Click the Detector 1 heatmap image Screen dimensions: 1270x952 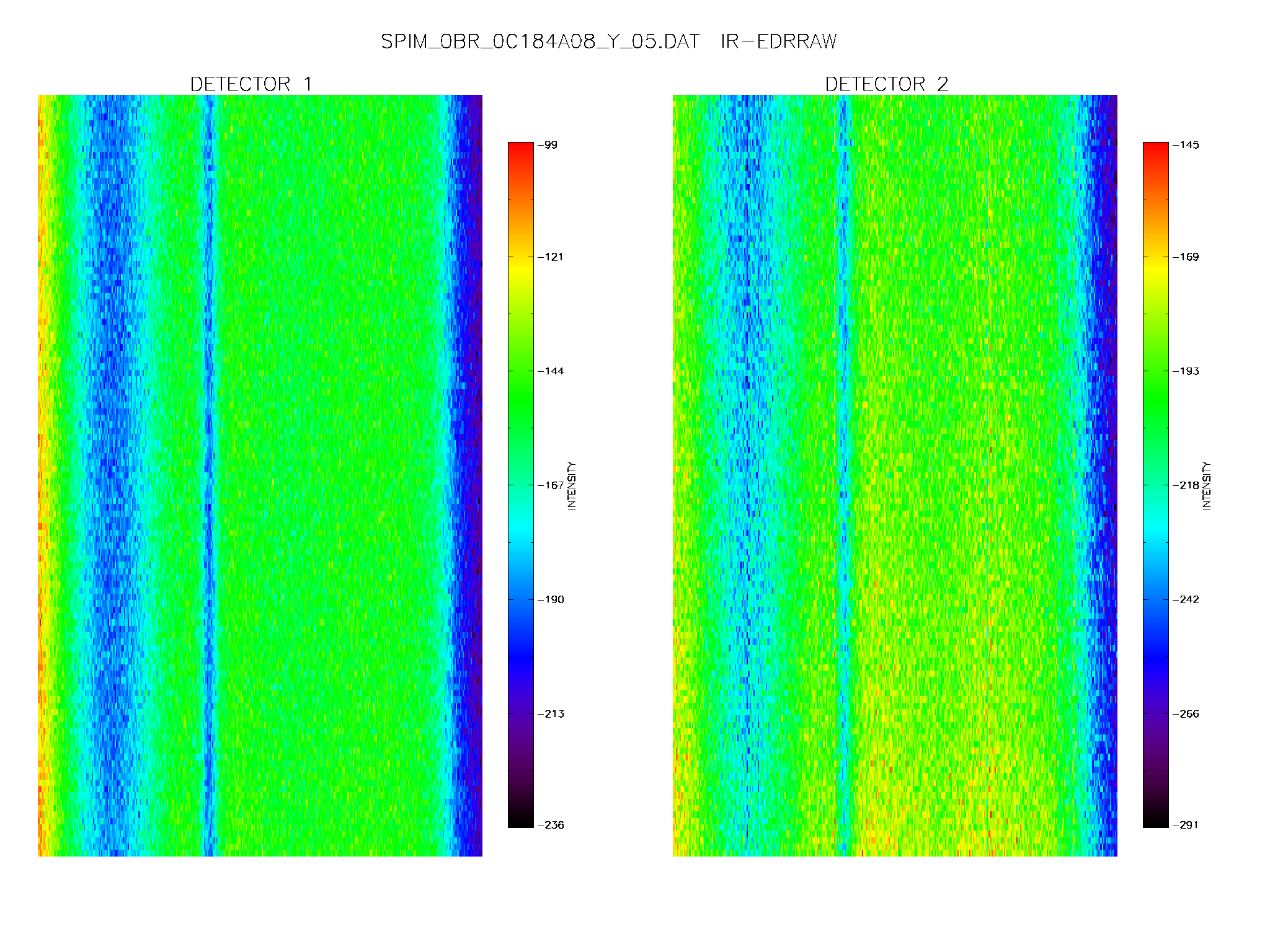pos(260,475)
